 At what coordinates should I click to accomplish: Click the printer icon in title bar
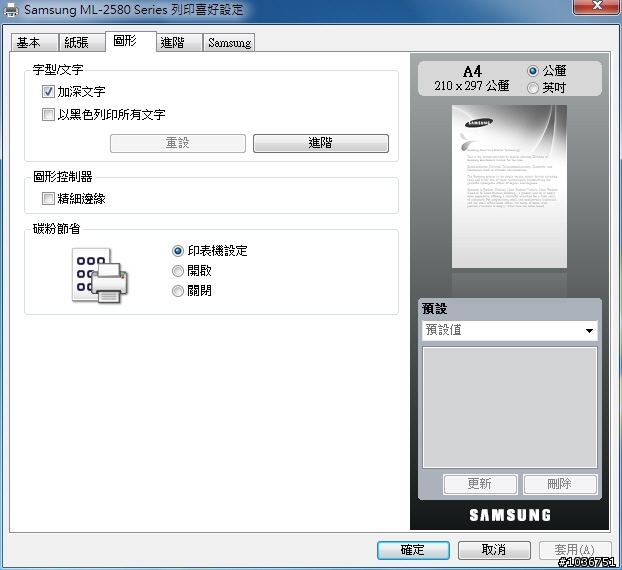(11, 10)
